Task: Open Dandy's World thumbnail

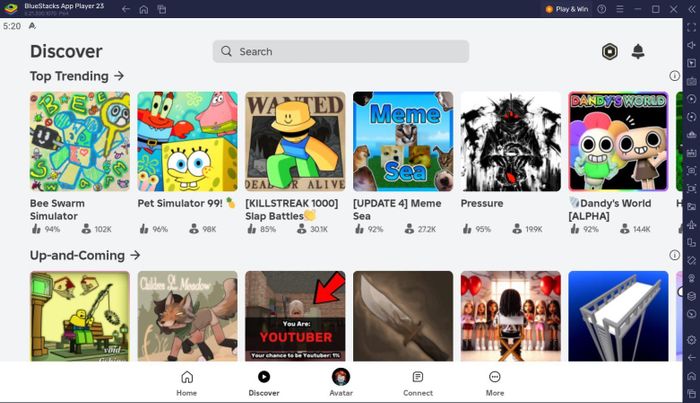Action: (618, 141)
